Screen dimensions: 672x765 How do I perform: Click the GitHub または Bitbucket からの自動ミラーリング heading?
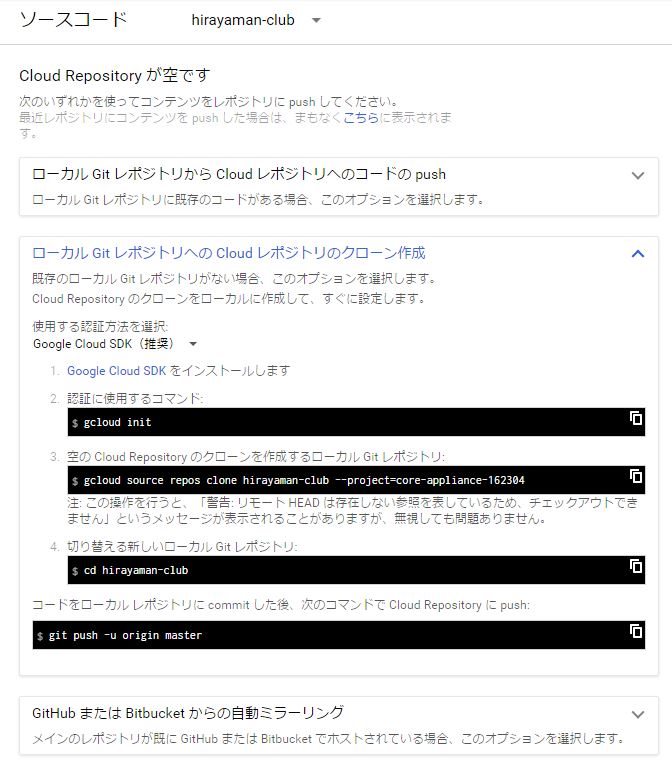pyautogui.click(x=188, y=713)
